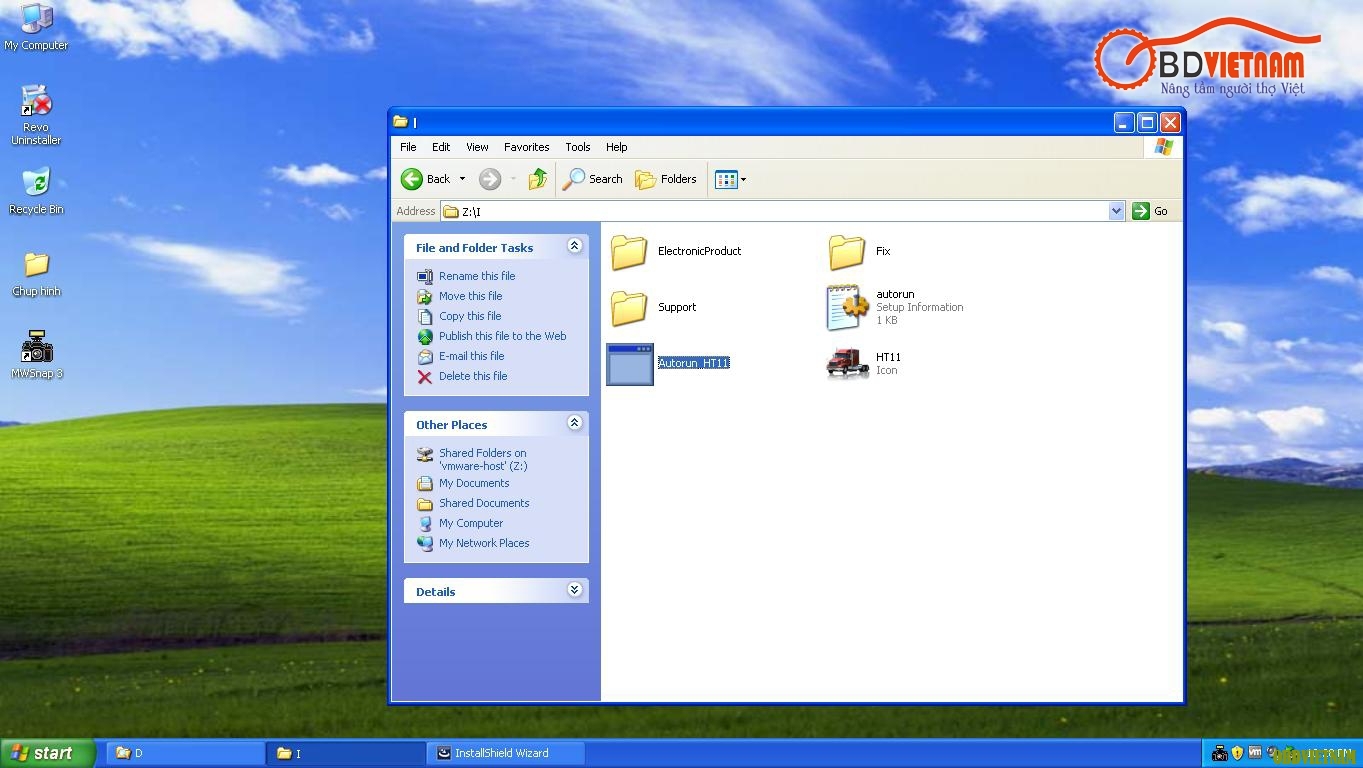Select the HT11 truck icon file
The height and width of the screenshot is (768, 1363).
847,363
